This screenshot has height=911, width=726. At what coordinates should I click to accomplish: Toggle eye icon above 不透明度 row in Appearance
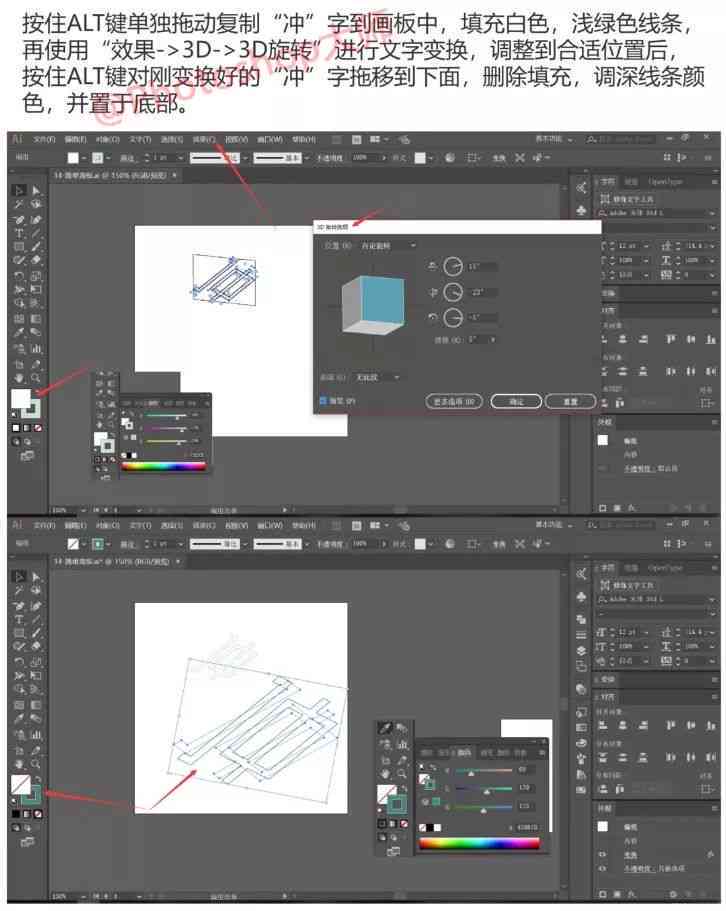(603, 855)
